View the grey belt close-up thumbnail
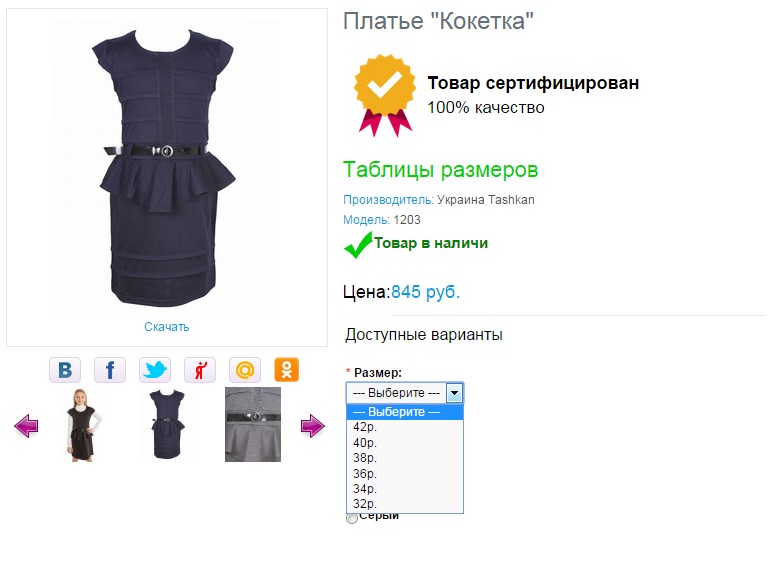The image size is (773, 567). [x=253, y=425]
